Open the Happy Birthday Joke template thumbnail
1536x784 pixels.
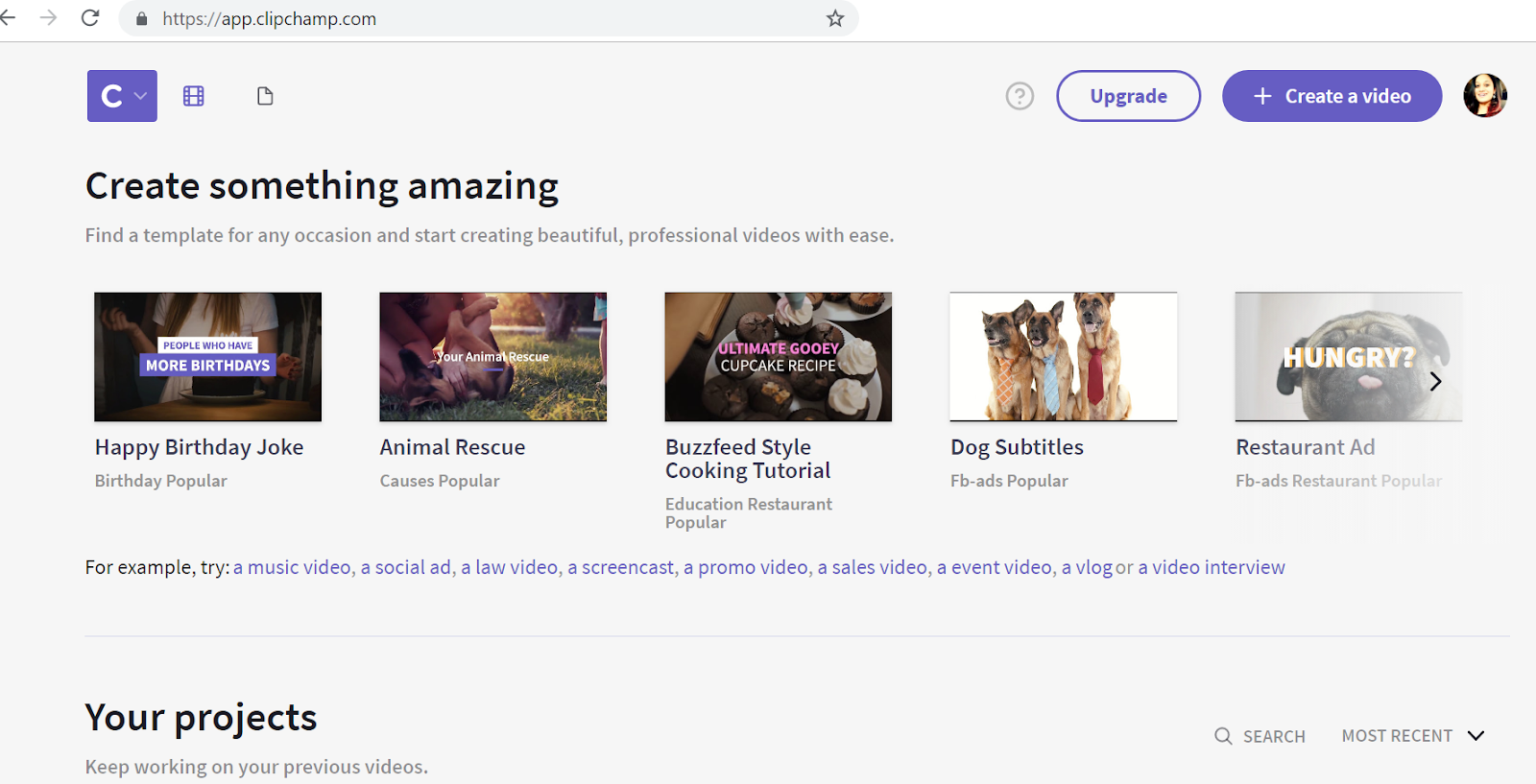tap(208, 357)
